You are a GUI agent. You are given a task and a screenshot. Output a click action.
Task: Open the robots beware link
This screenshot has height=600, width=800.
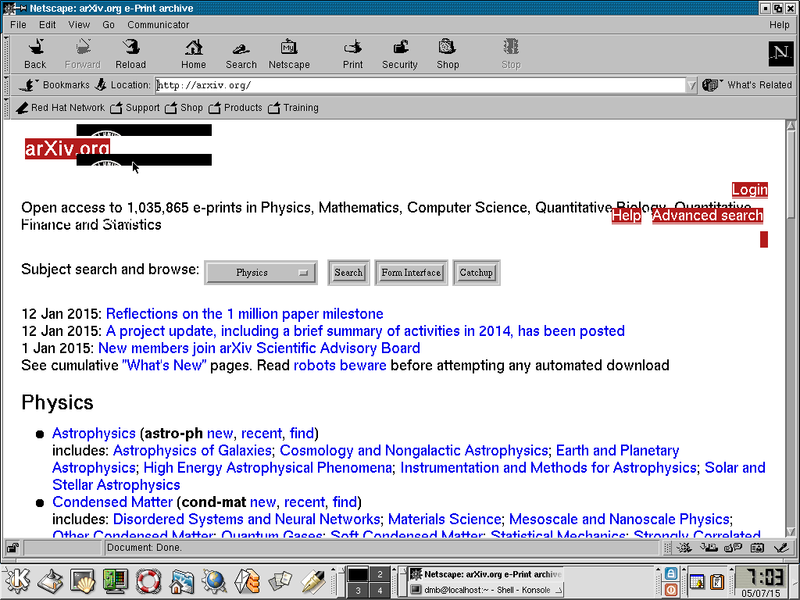pyautogui.click(x=340, y=365)
